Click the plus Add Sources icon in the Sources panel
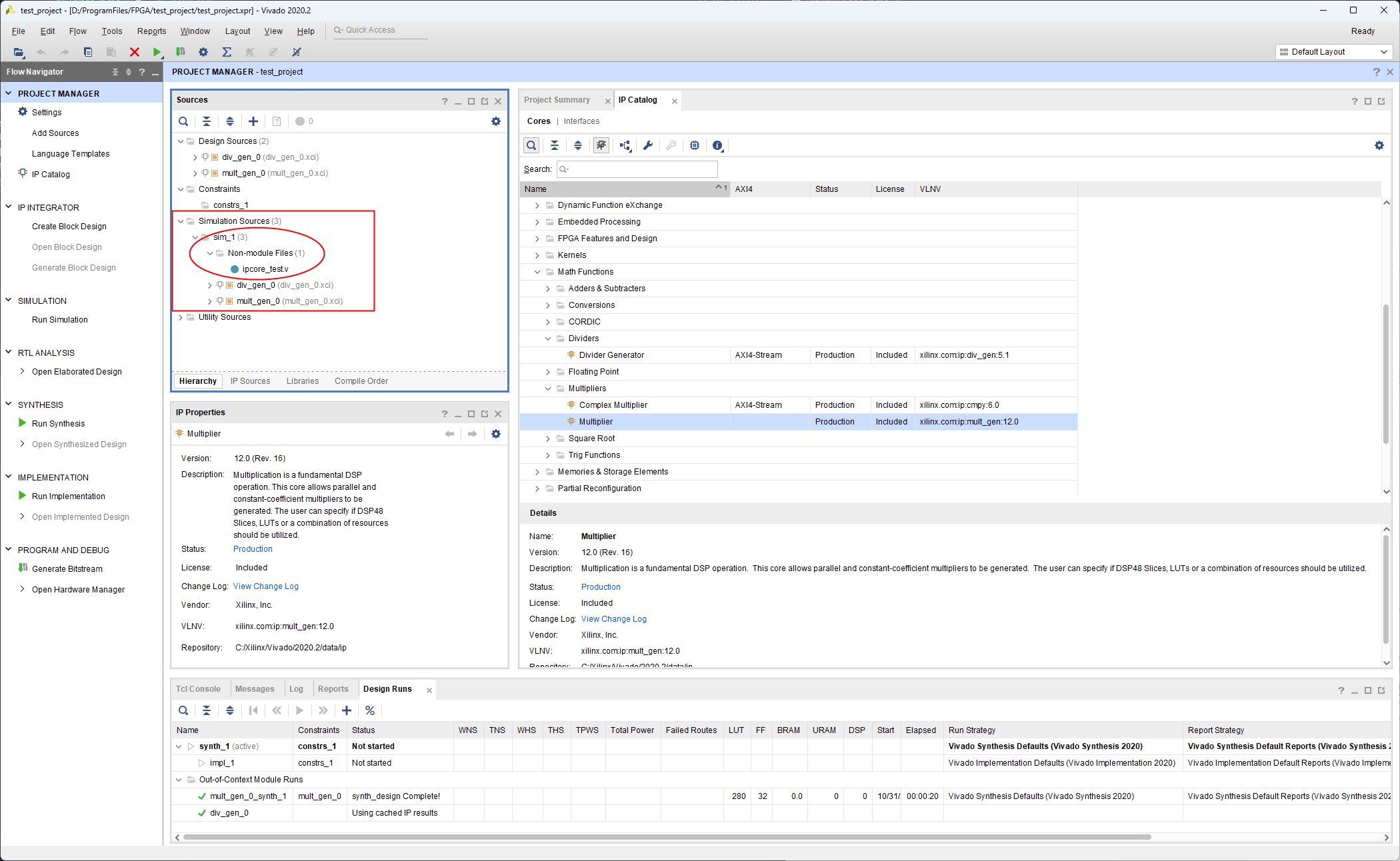Image resolution: width=1400 pixels, height=861 pixels. (253, 121)
